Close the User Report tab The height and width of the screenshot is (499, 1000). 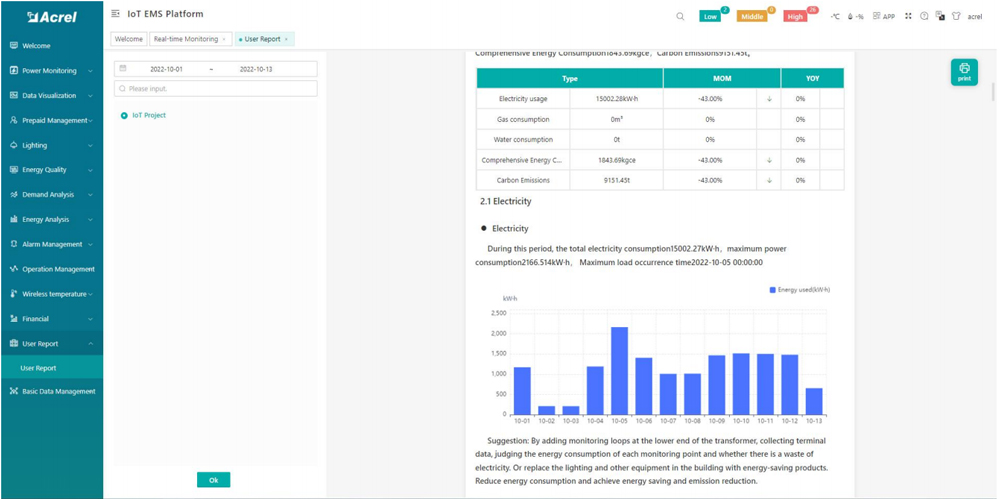pos(286,40)
